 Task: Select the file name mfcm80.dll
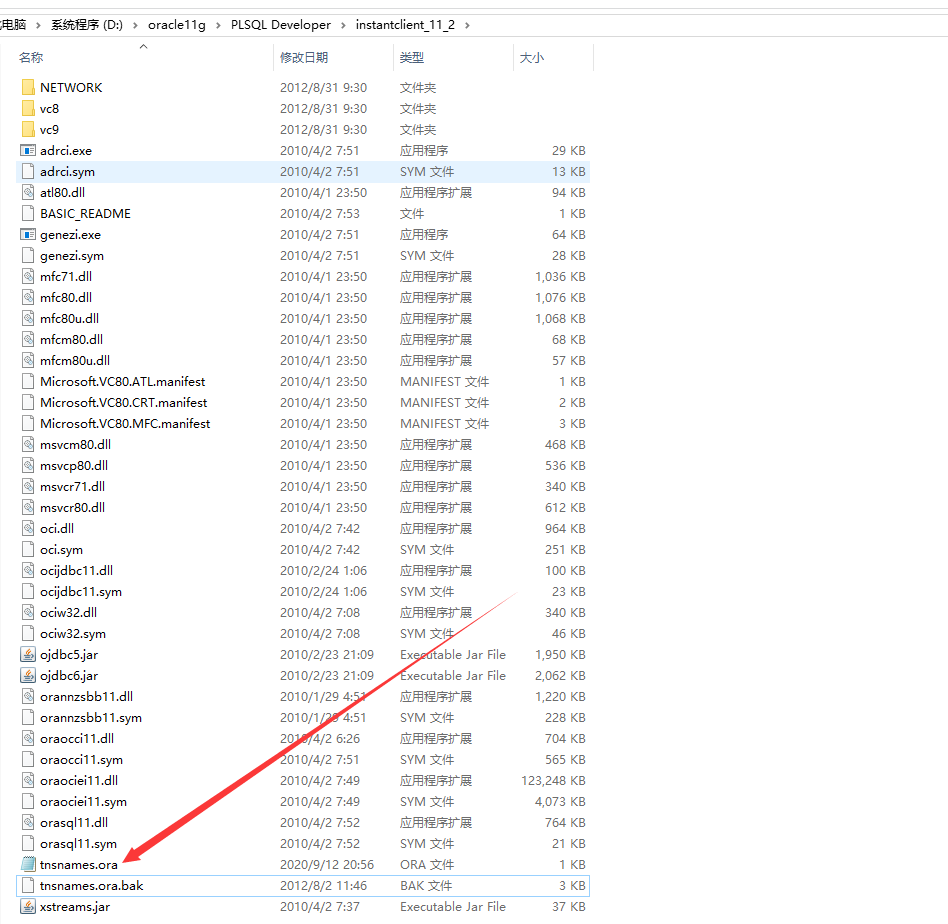click(71, 340)
